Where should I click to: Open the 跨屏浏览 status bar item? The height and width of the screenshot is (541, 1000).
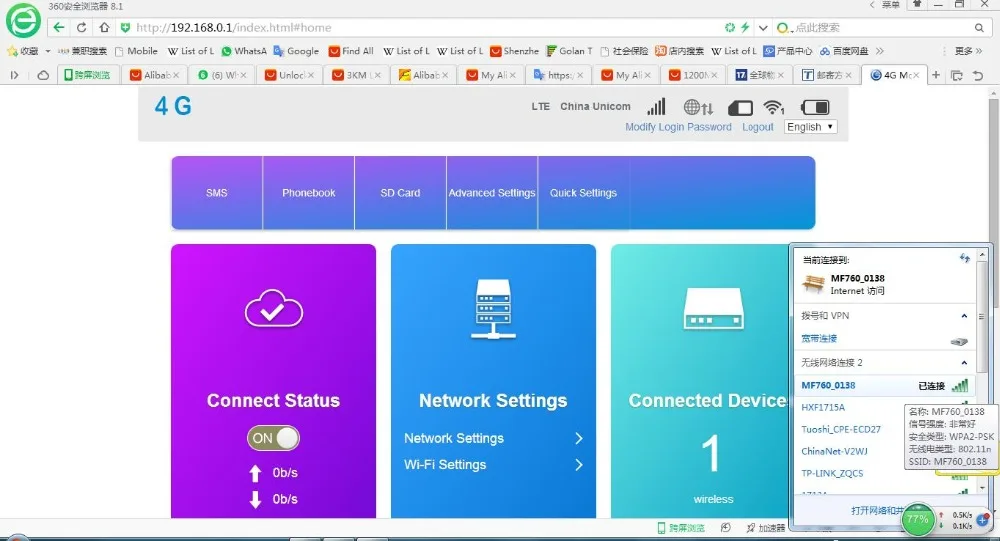681,528
